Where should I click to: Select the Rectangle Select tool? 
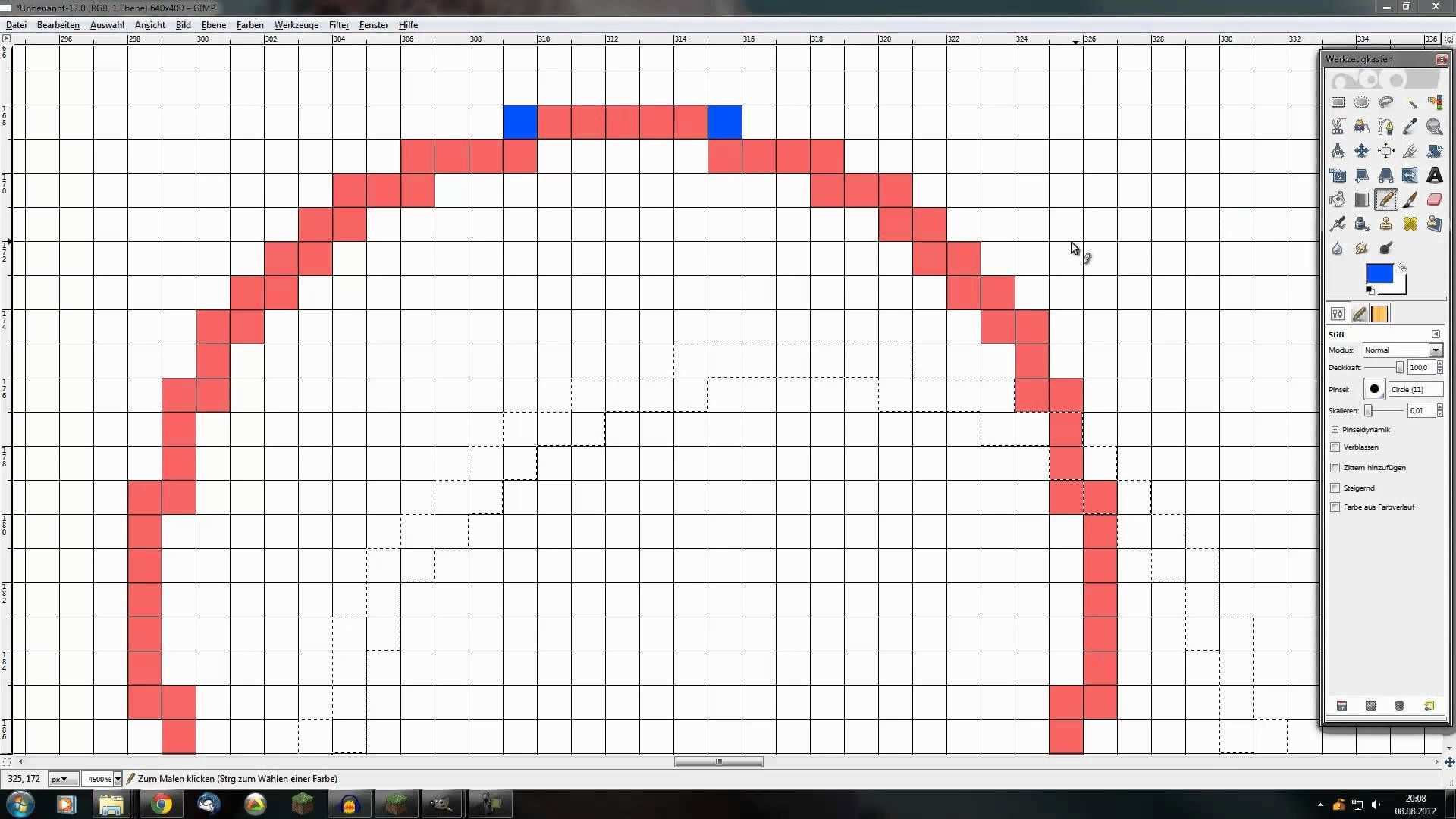(1338, 102)
